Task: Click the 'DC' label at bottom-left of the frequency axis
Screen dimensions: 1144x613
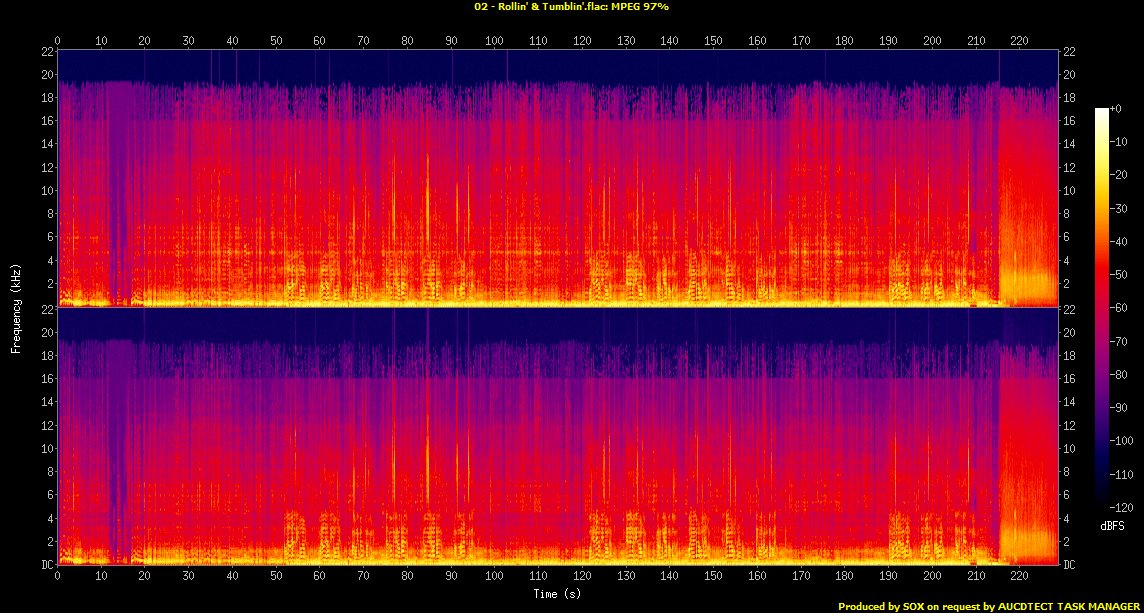Action: click(44, 564)
